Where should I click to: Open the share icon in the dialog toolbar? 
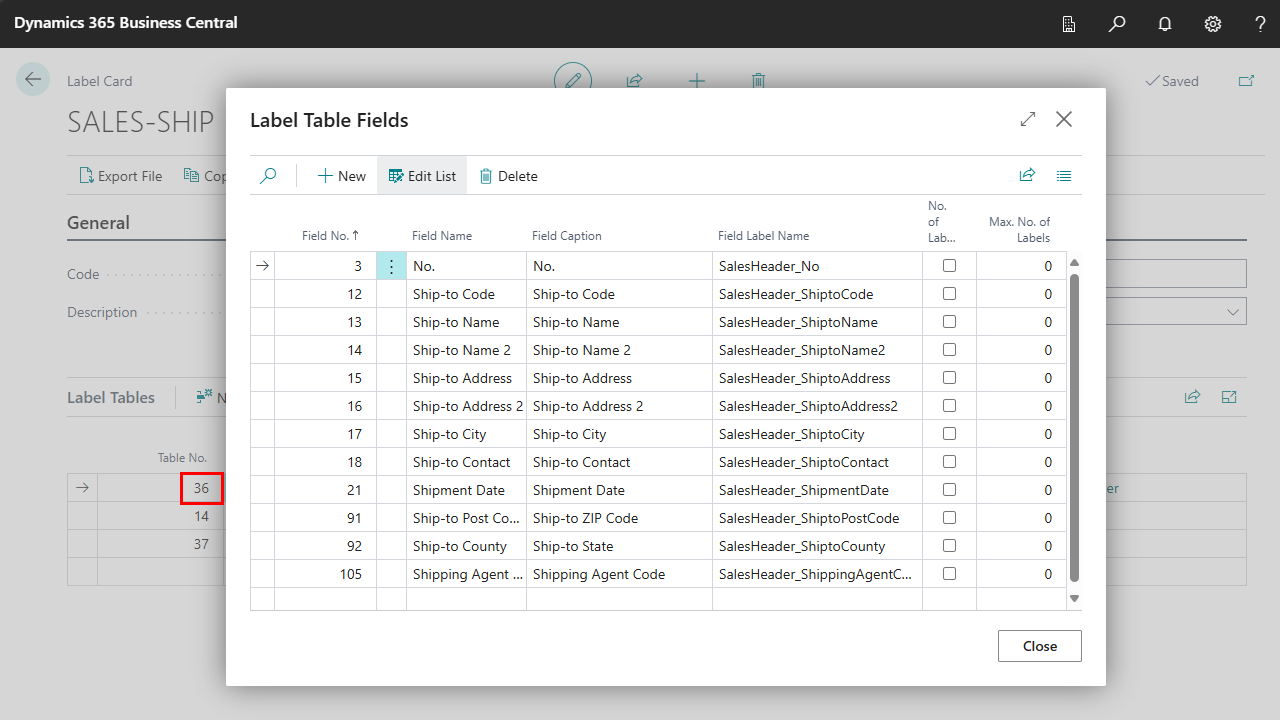pyautogui.click(x=1027, y=175)
